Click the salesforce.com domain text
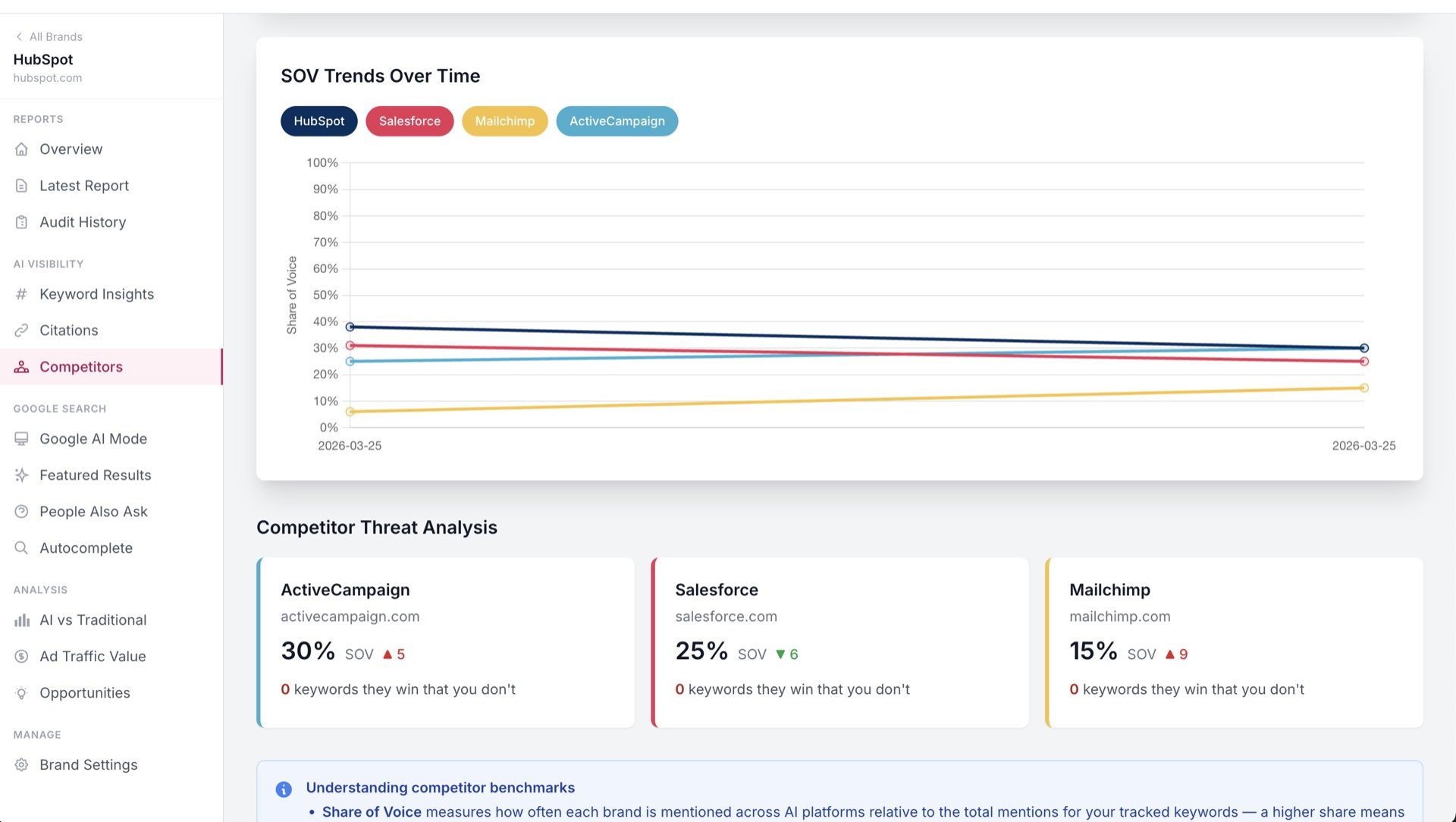1456x822 pixels. [726, 616]
